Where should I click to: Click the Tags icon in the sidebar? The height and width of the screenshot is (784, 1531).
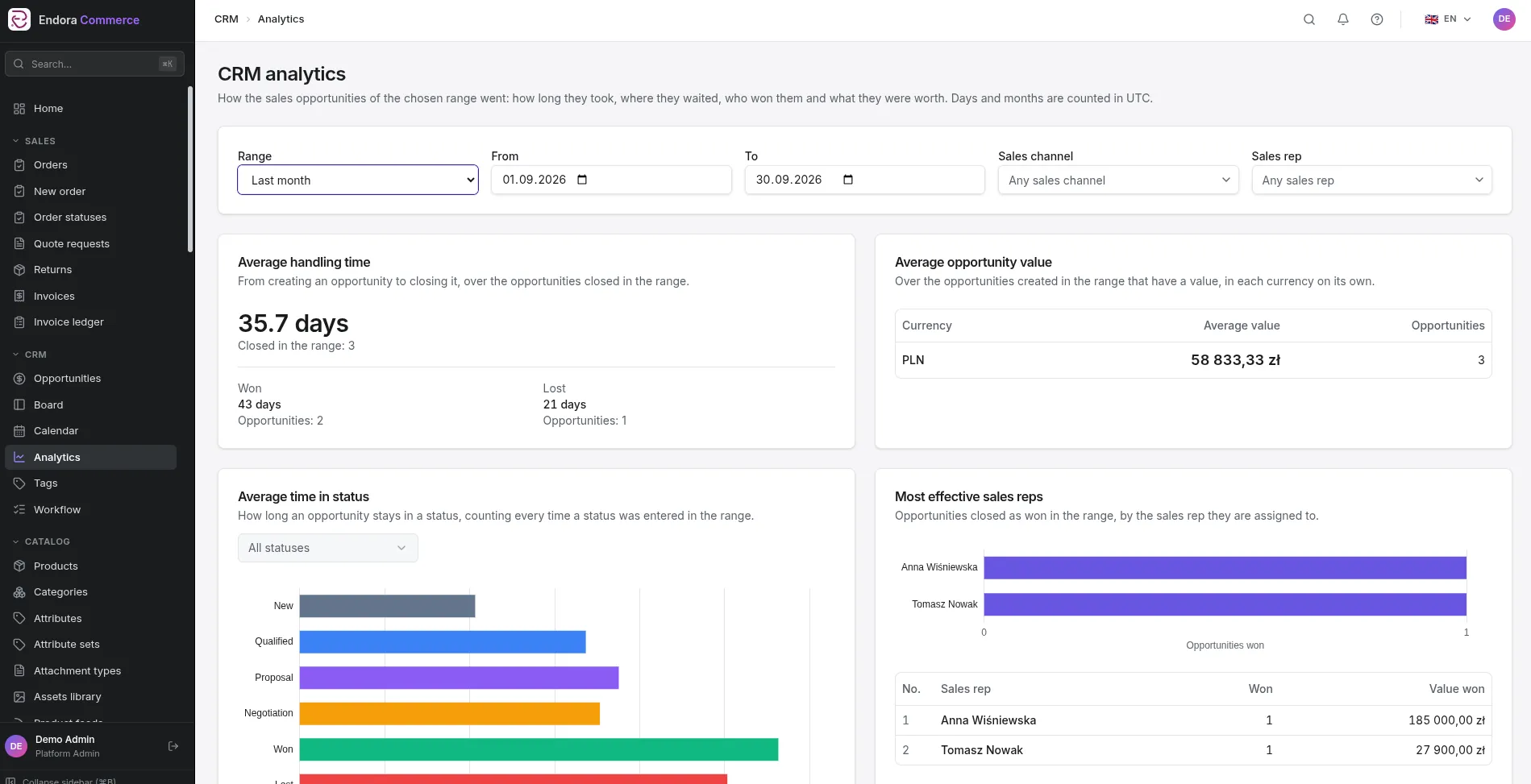(19, 483)
